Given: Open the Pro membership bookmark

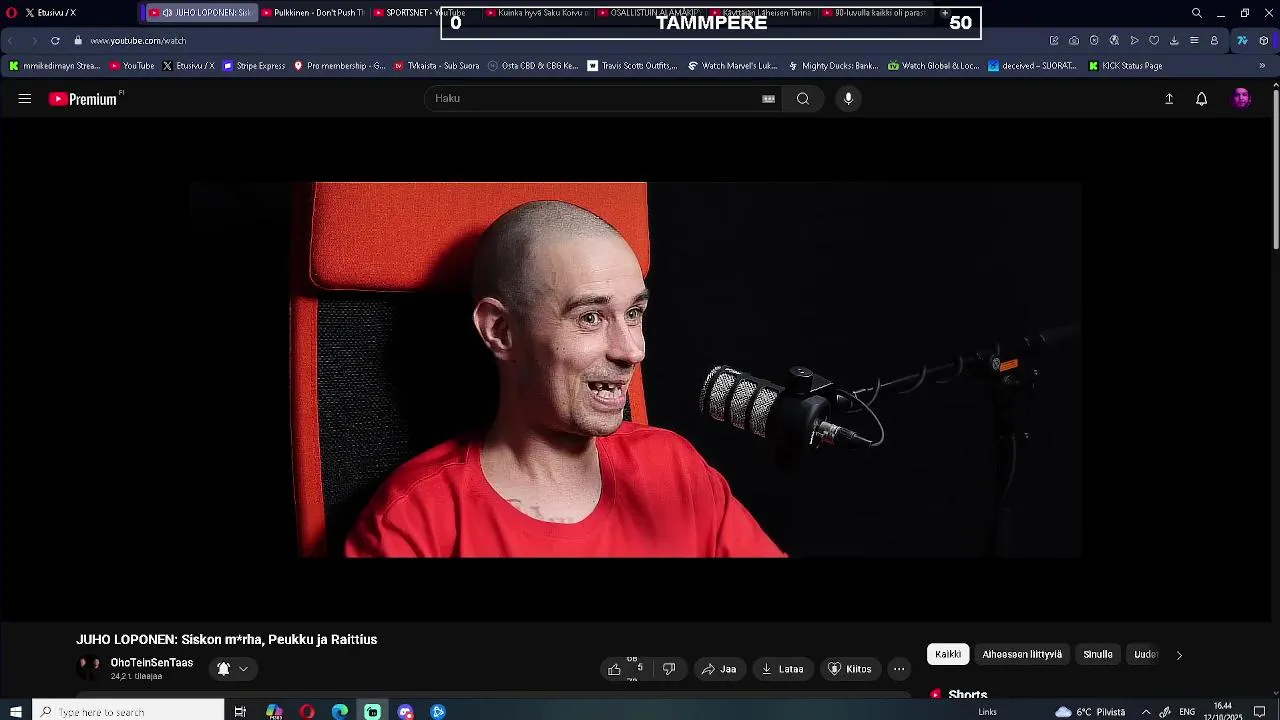Looking at the screenshot, I should coord(339,66).
